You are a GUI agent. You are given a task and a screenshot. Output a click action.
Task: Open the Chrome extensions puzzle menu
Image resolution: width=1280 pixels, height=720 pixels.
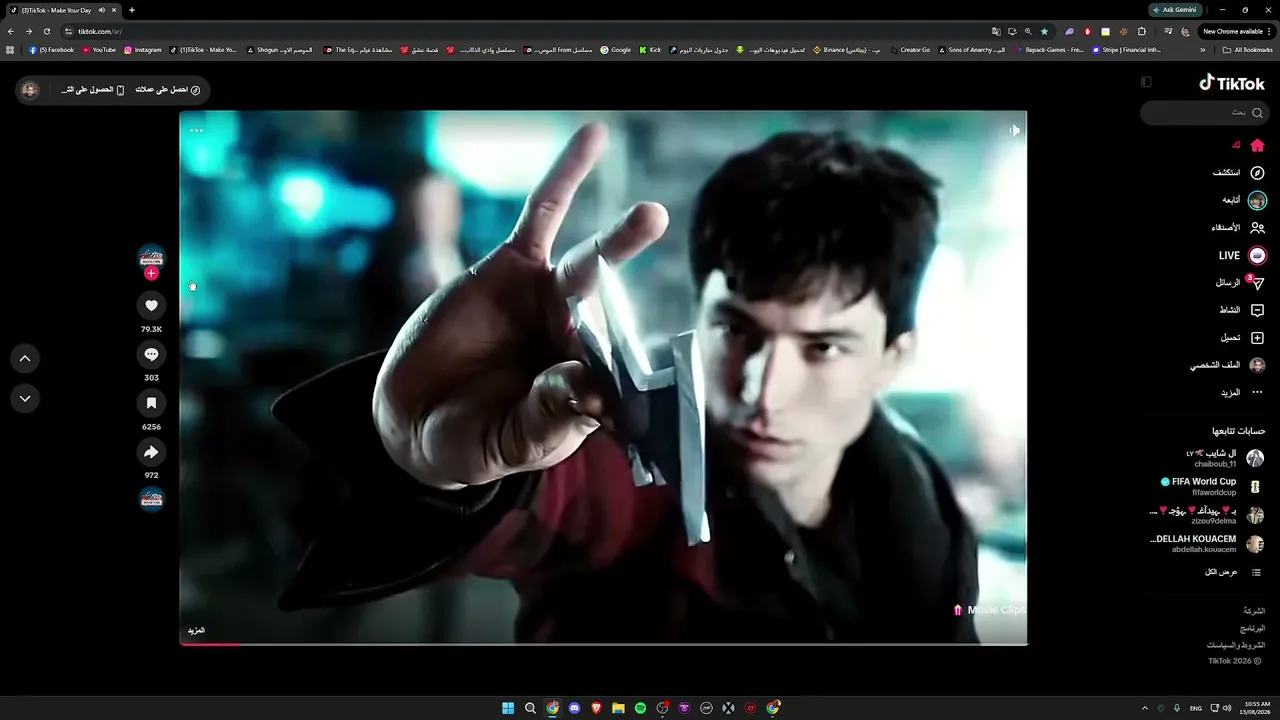(1141, 31)
